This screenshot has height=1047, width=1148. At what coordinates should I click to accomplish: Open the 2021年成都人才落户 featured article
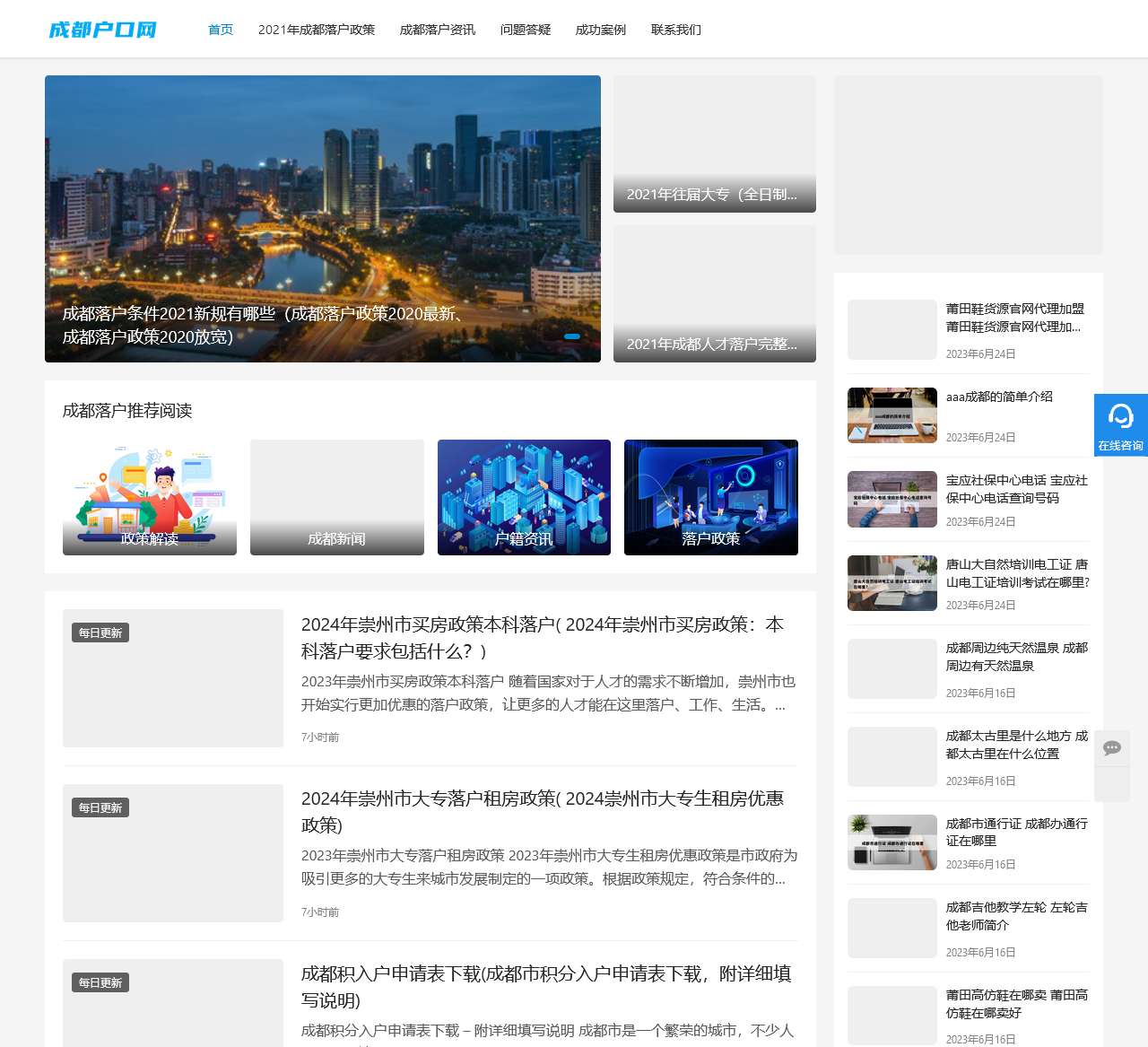click(713, 344)
